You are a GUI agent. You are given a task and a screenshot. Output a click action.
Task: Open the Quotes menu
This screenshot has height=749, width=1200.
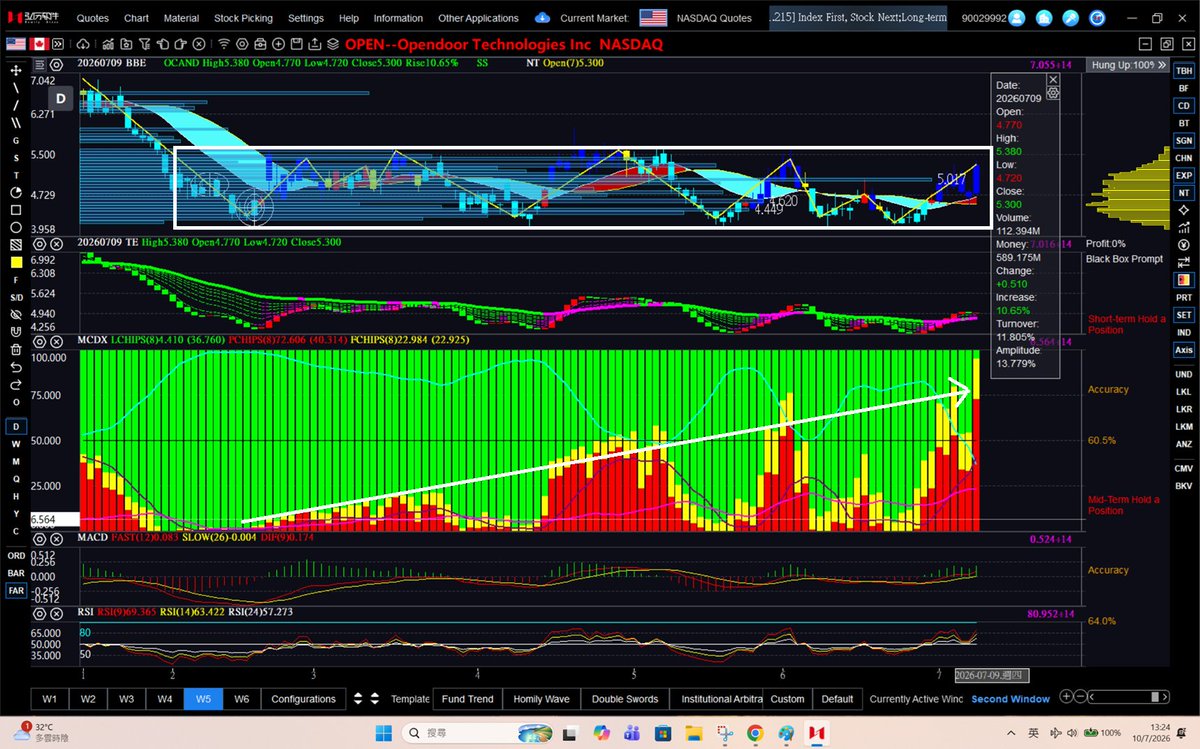(x=93, y=18)
